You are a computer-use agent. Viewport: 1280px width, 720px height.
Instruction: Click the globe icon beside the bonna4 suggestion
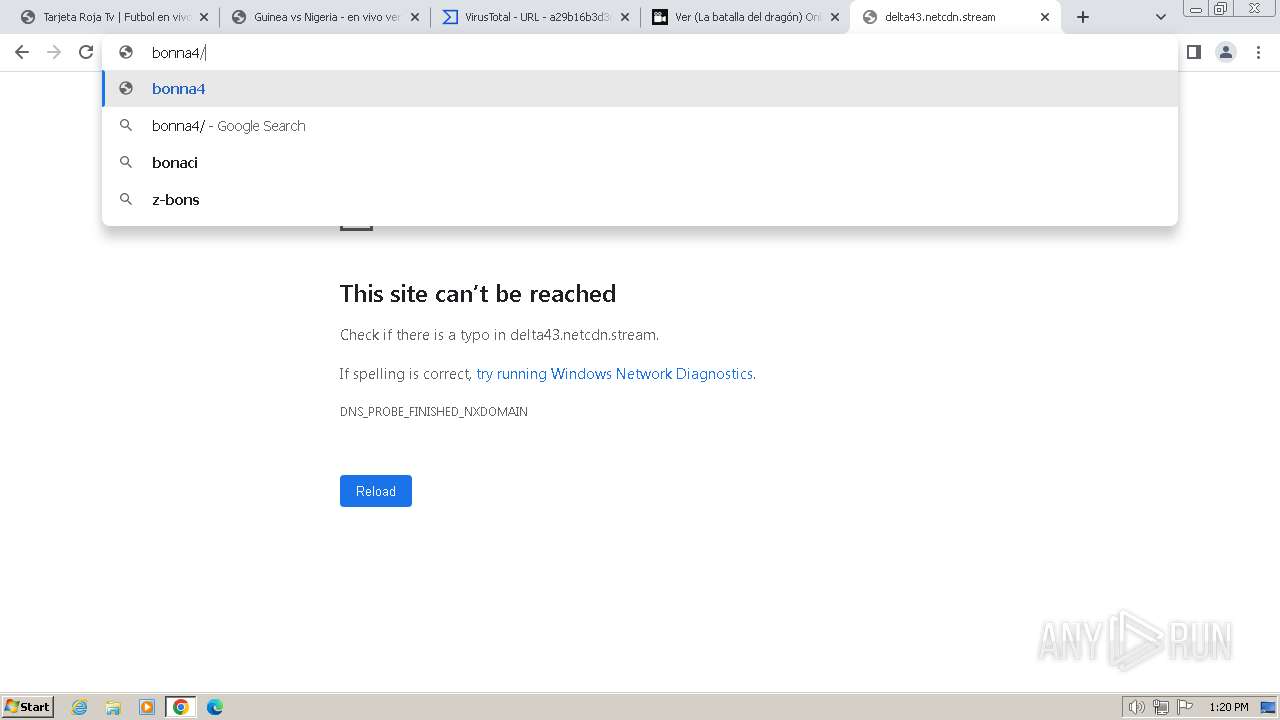pos(126,88)
